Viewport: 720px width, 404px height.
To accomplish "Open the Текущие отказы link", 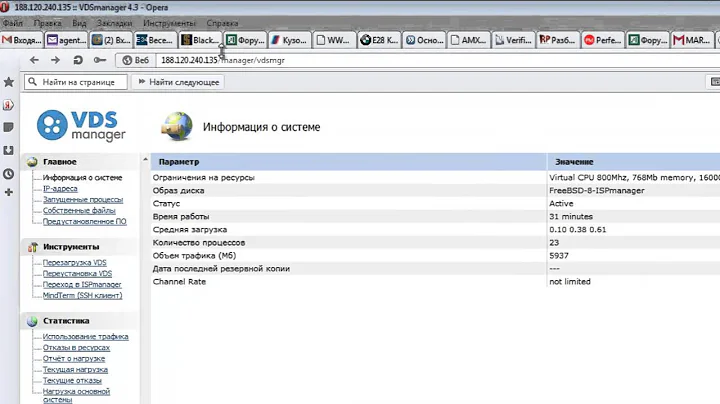I will [72, 381].
